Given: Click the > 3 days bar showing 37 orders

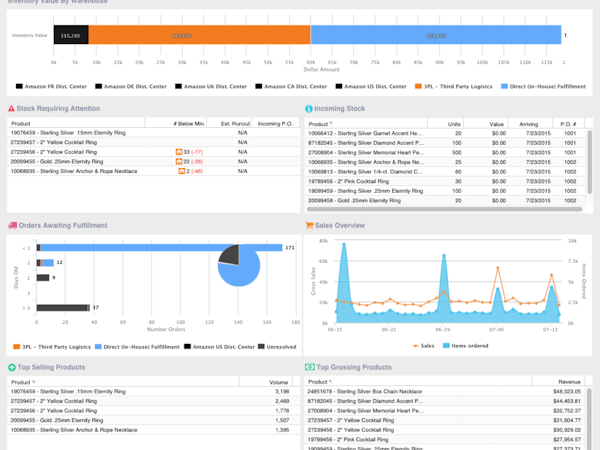Looking at the screenshot, I should [x=63, y=308].
